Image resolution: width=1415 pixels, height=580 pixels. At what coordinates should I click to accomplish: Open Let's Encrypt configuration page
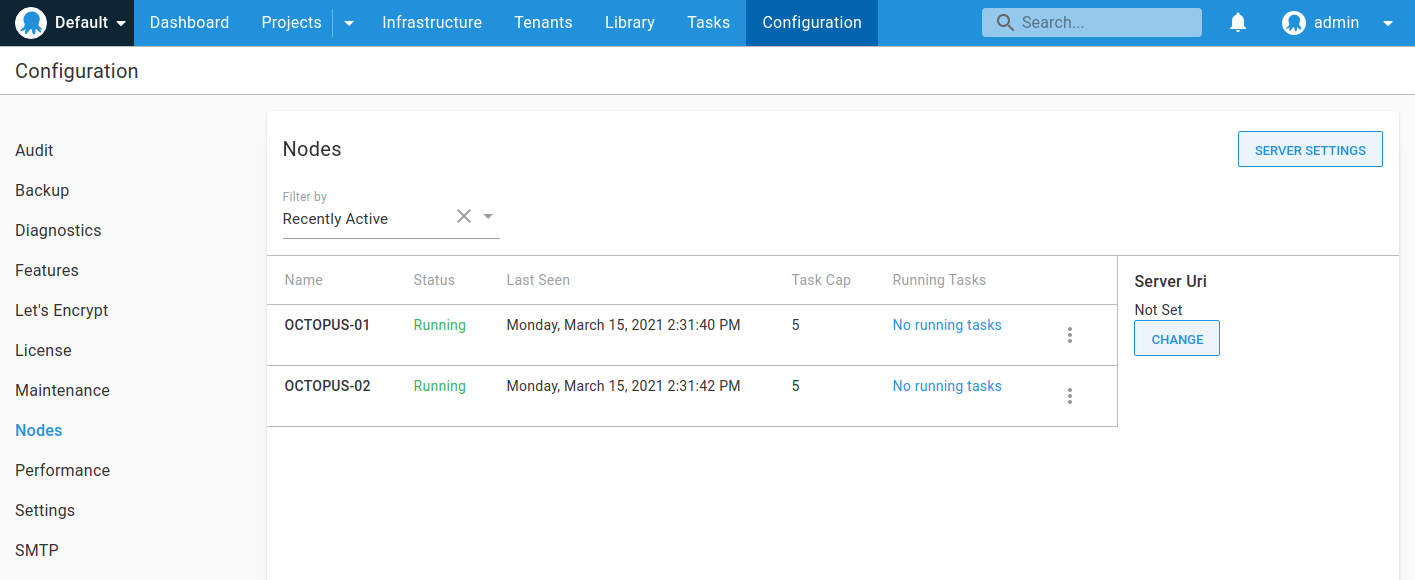coord(62,310)
